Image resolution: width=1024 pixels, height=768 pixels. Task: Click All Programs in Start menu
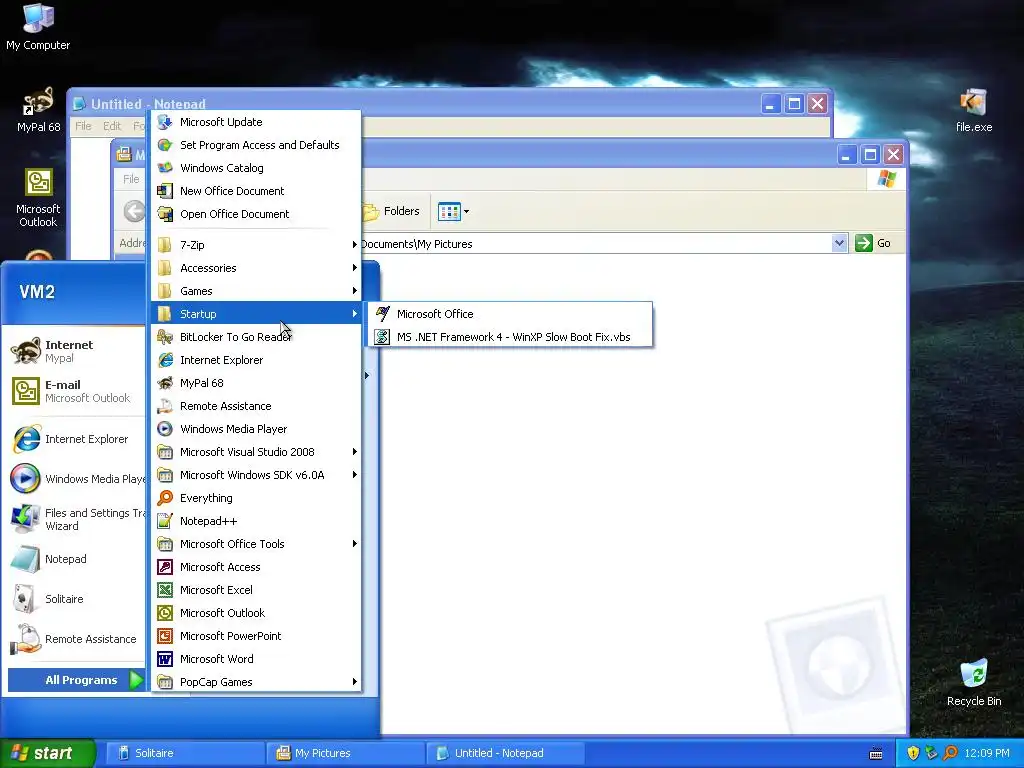(x=76, y=680)
